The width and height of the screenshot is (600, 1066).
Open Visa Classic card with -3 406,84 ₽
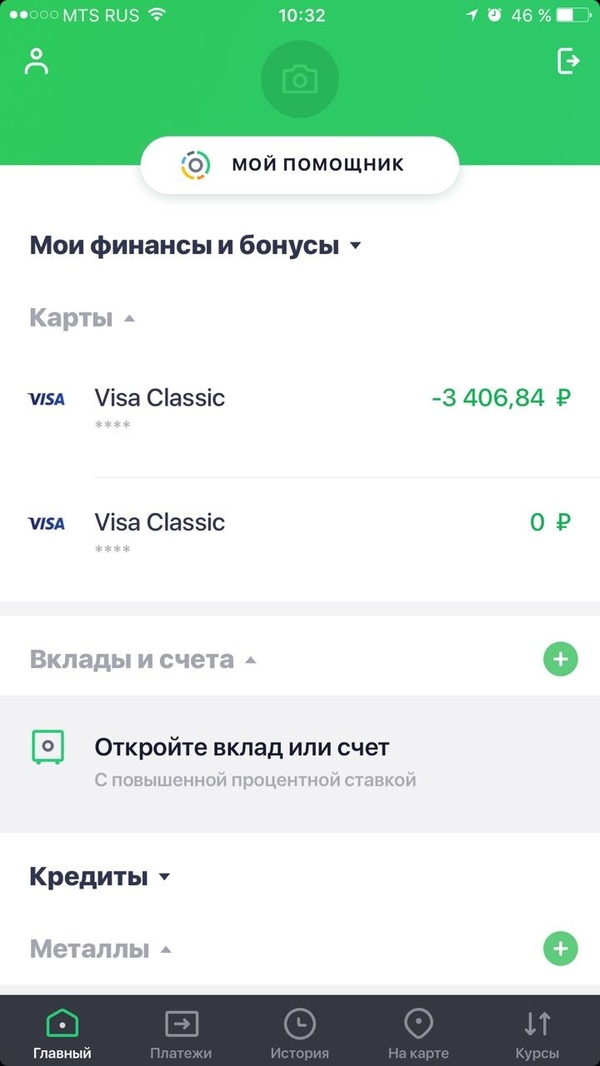click(300, 408)
